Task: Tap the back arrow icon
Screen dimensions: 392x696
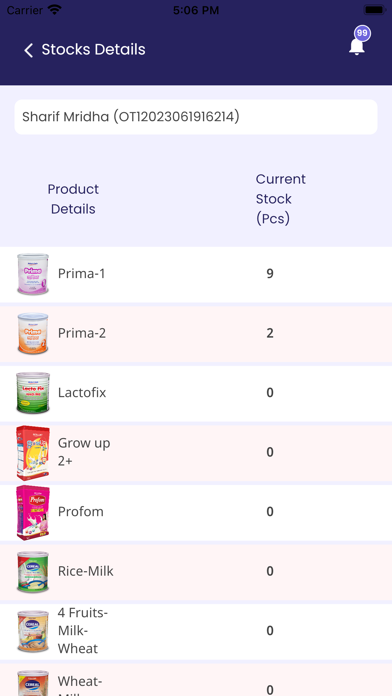Action: [x=28, y=50]
